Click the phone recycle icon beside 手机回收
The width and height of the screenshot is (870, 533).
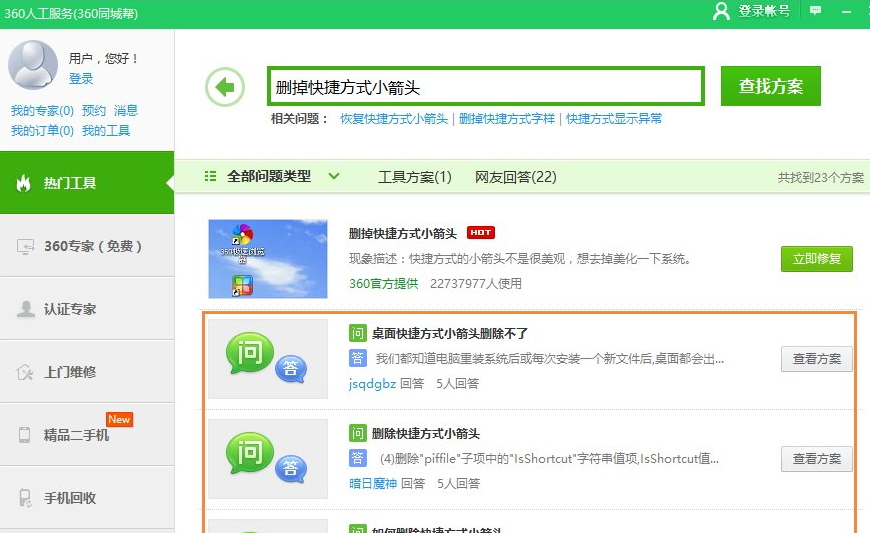24,498
